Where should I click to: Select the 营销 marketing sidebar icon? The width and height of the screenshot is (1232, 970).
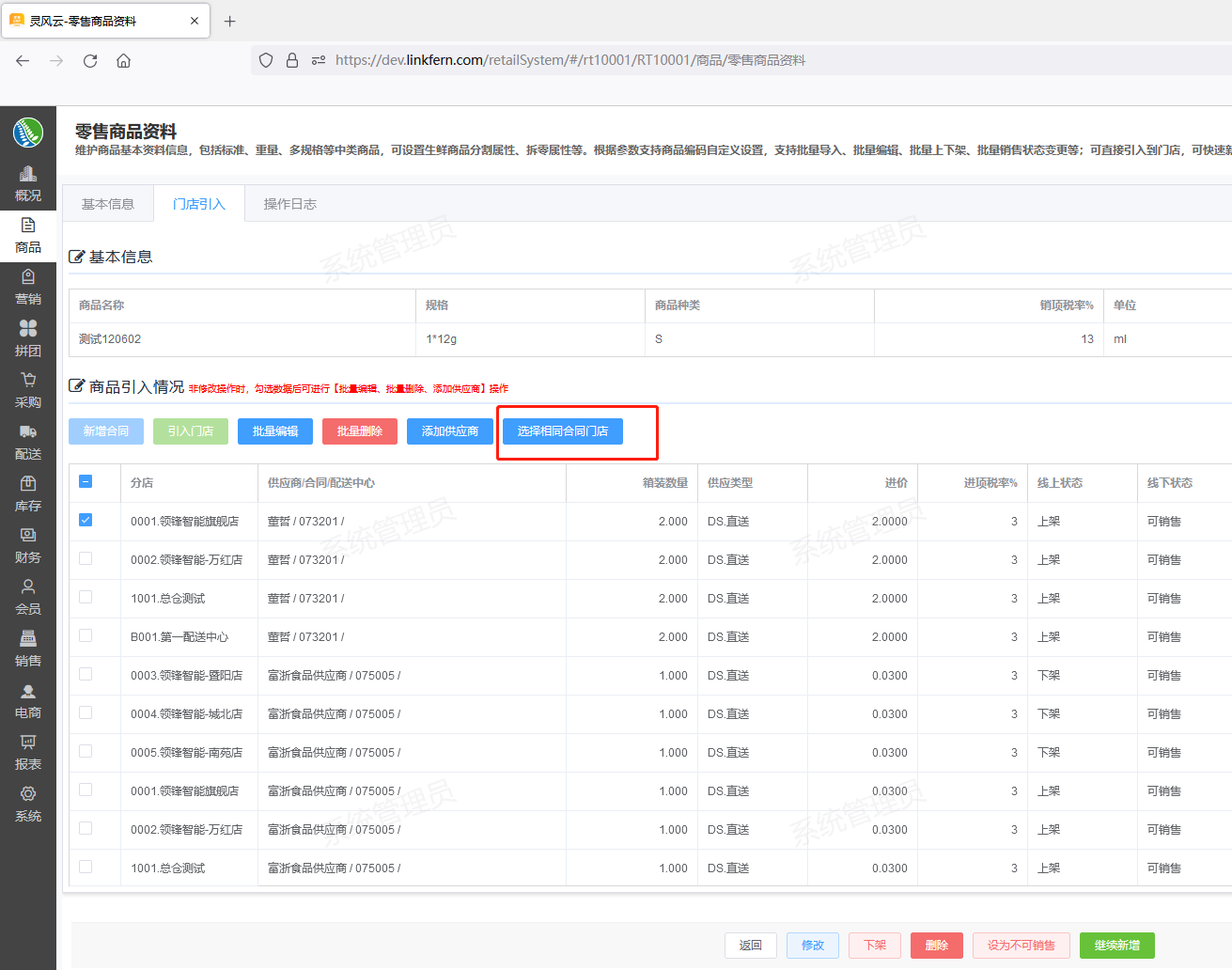[28, 287]
